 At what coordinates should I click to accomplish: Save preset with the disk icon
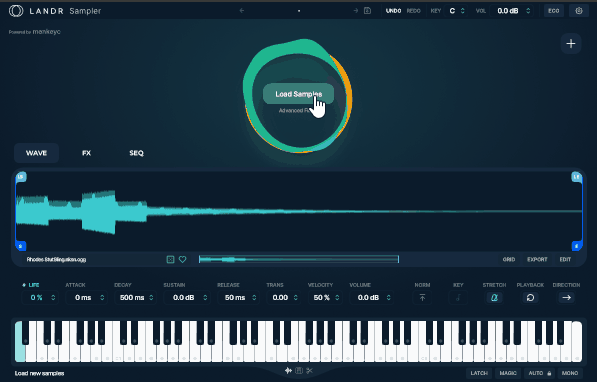[x=367, y=11]
